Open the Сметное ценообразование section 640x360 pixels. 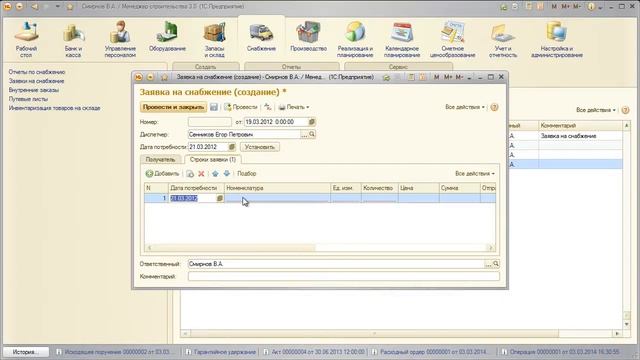pos(452,40)
